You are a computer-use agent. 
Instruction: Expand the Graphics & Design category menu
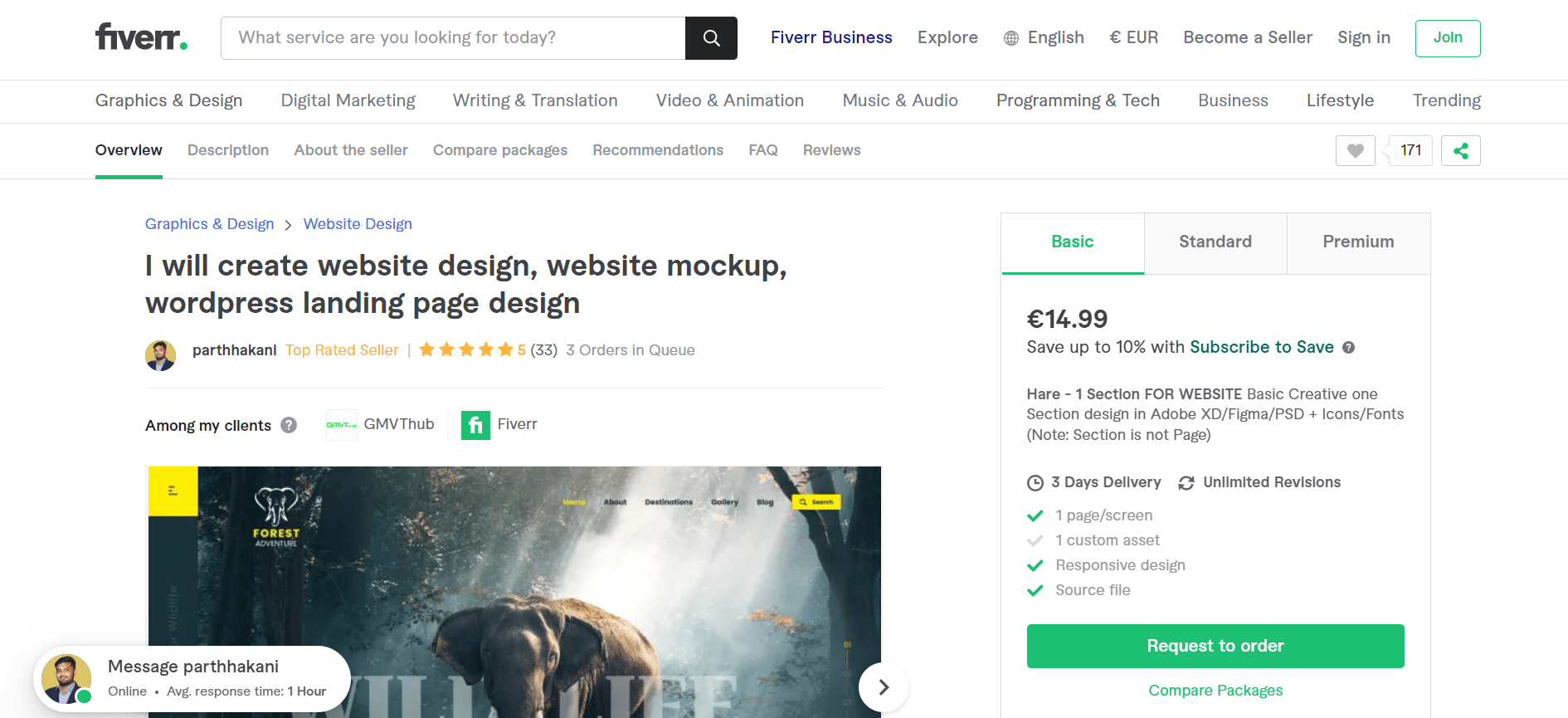tap(168, 100)
